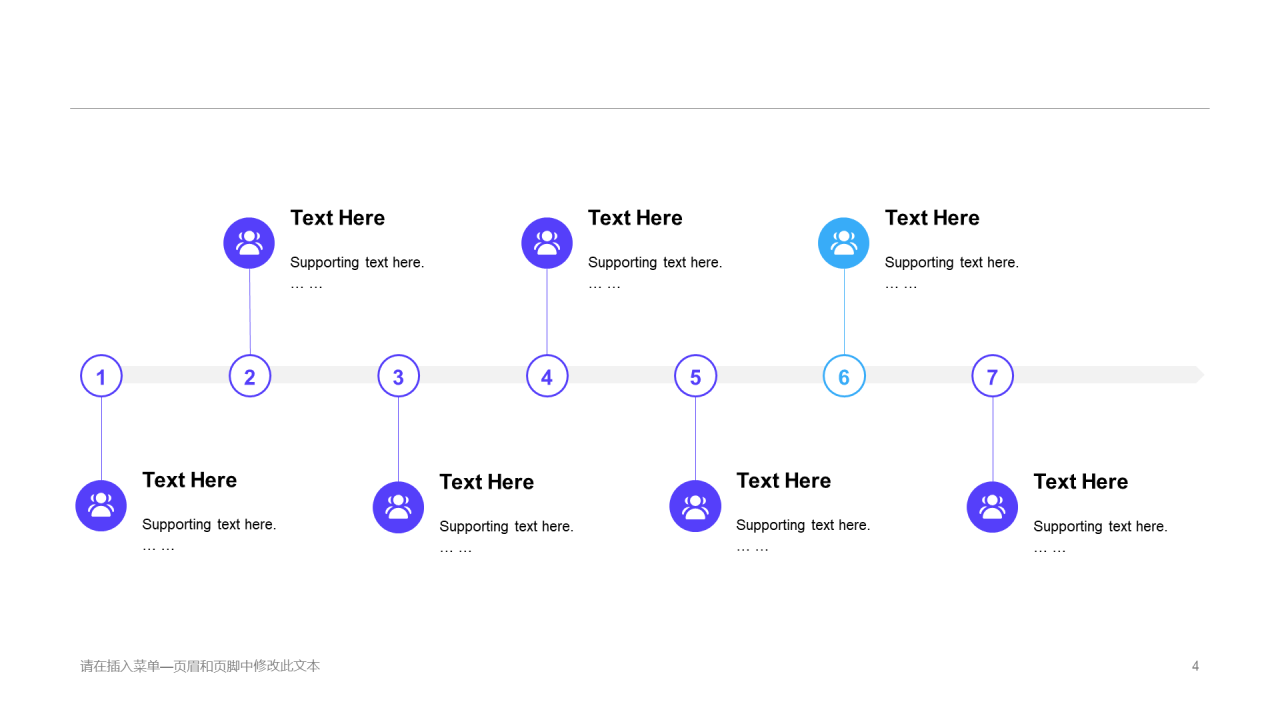
Task: Click the people icon below marker 3
Action: click(398, 507)
